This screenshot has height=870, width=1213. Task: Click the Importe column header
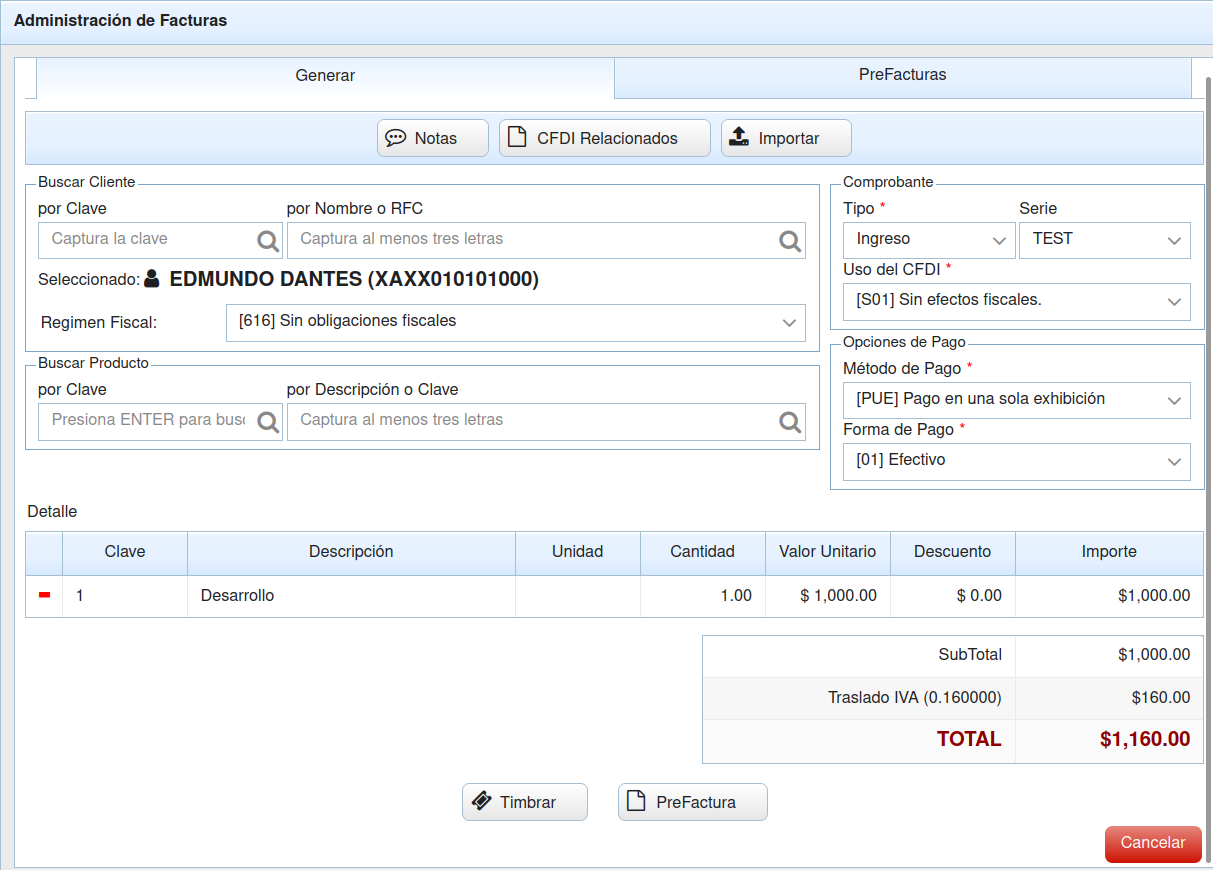click(x=1109, y=552)
